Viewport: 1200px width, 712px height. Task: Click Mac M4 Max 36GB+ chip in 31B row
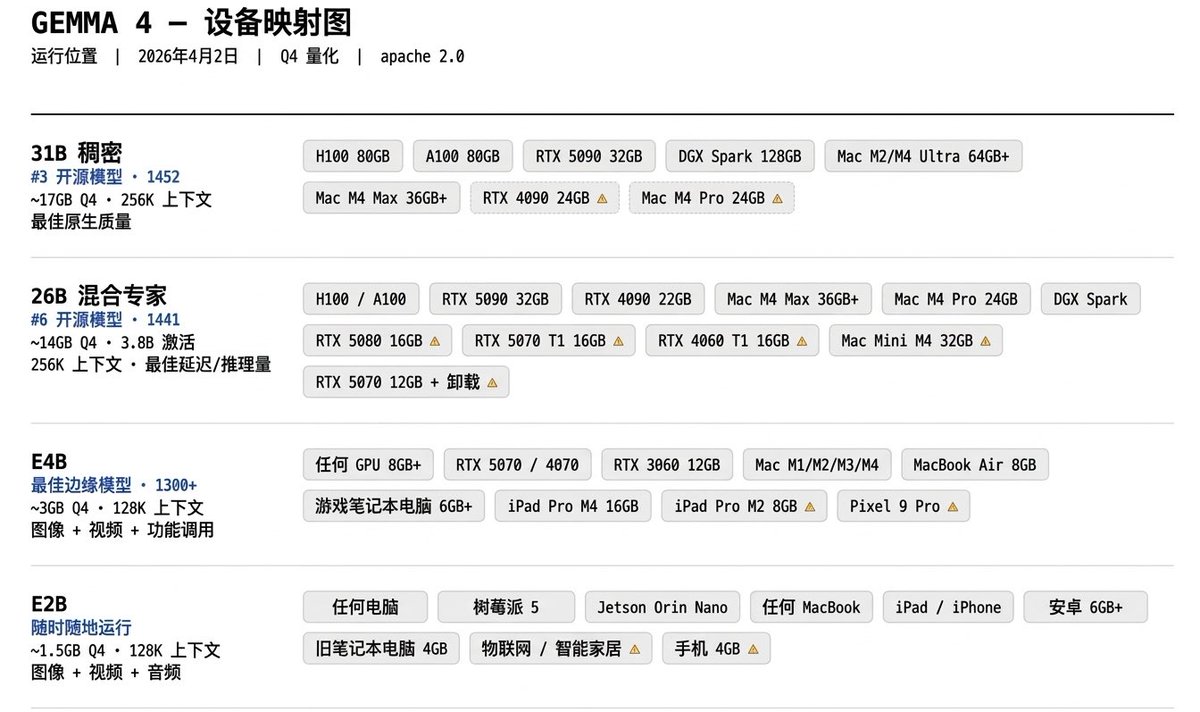[381, 198]
